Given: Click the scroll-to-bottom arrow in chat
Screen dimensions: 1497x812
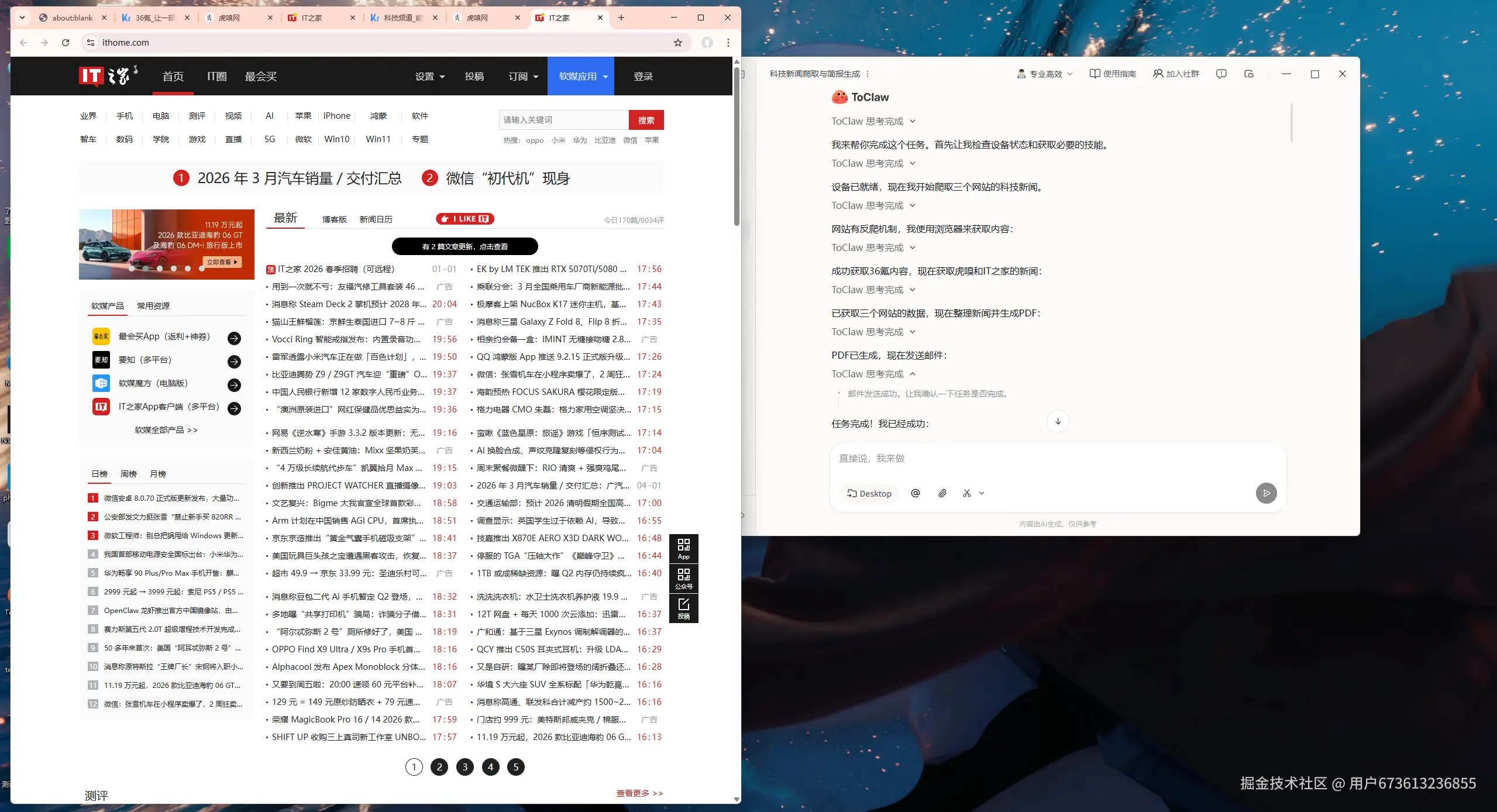Looking at the screenshot, I should [1058, 421].
